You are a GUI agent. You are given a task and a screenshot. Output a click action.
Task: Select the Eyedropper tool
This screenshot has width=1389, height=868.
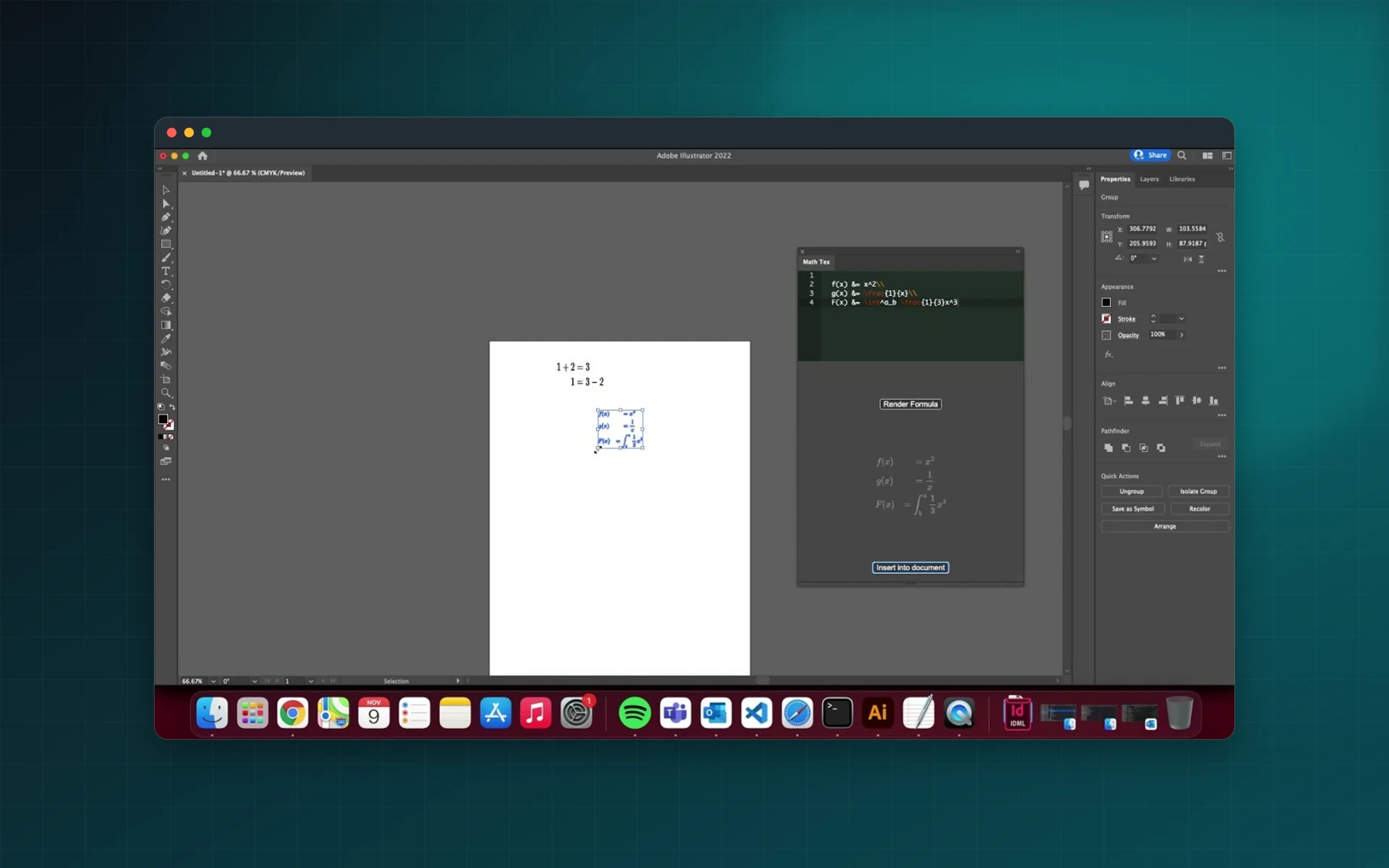click(x=166, y=339)
